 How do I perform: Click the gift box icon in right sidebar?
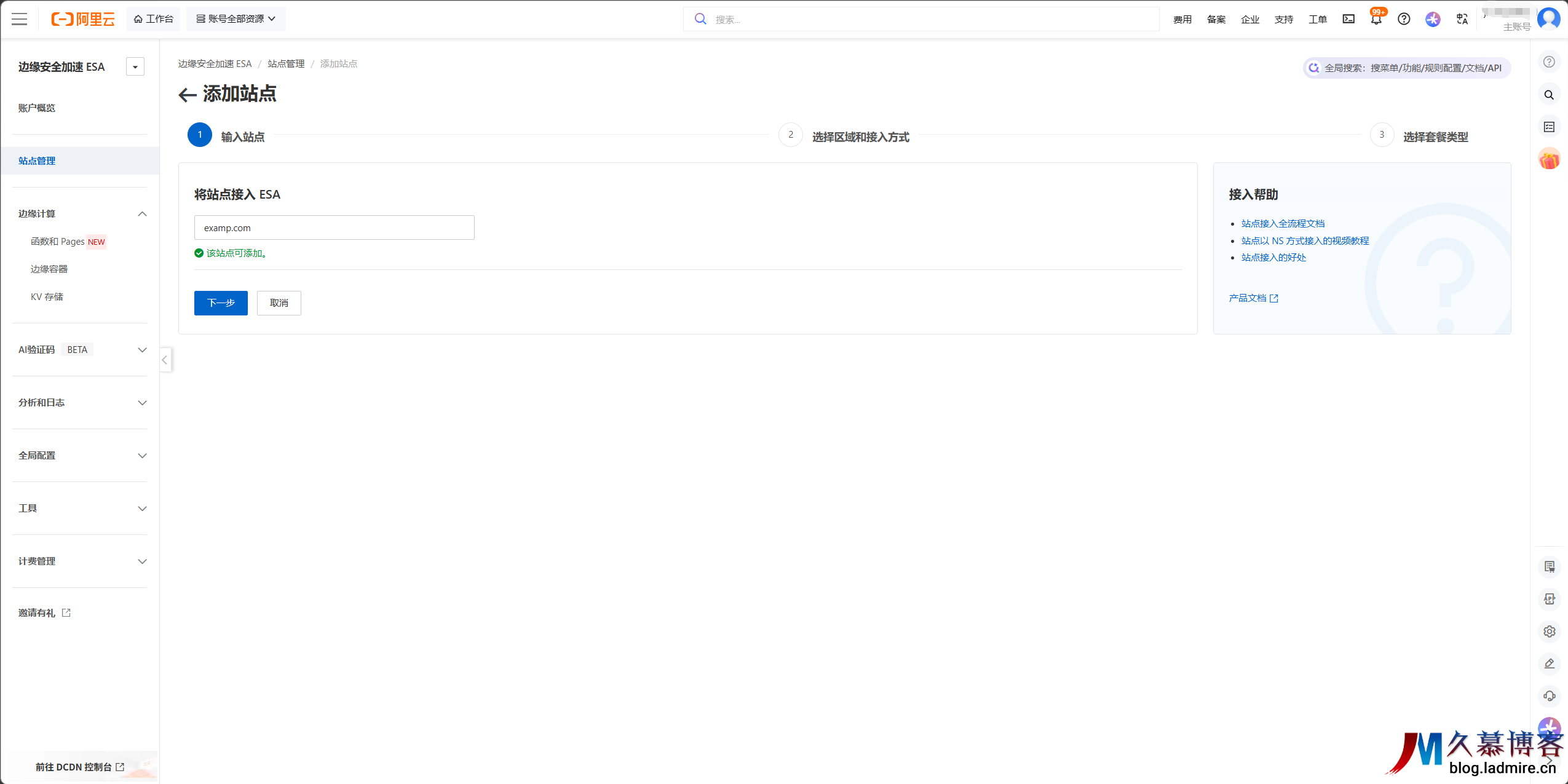(1549, 159)
